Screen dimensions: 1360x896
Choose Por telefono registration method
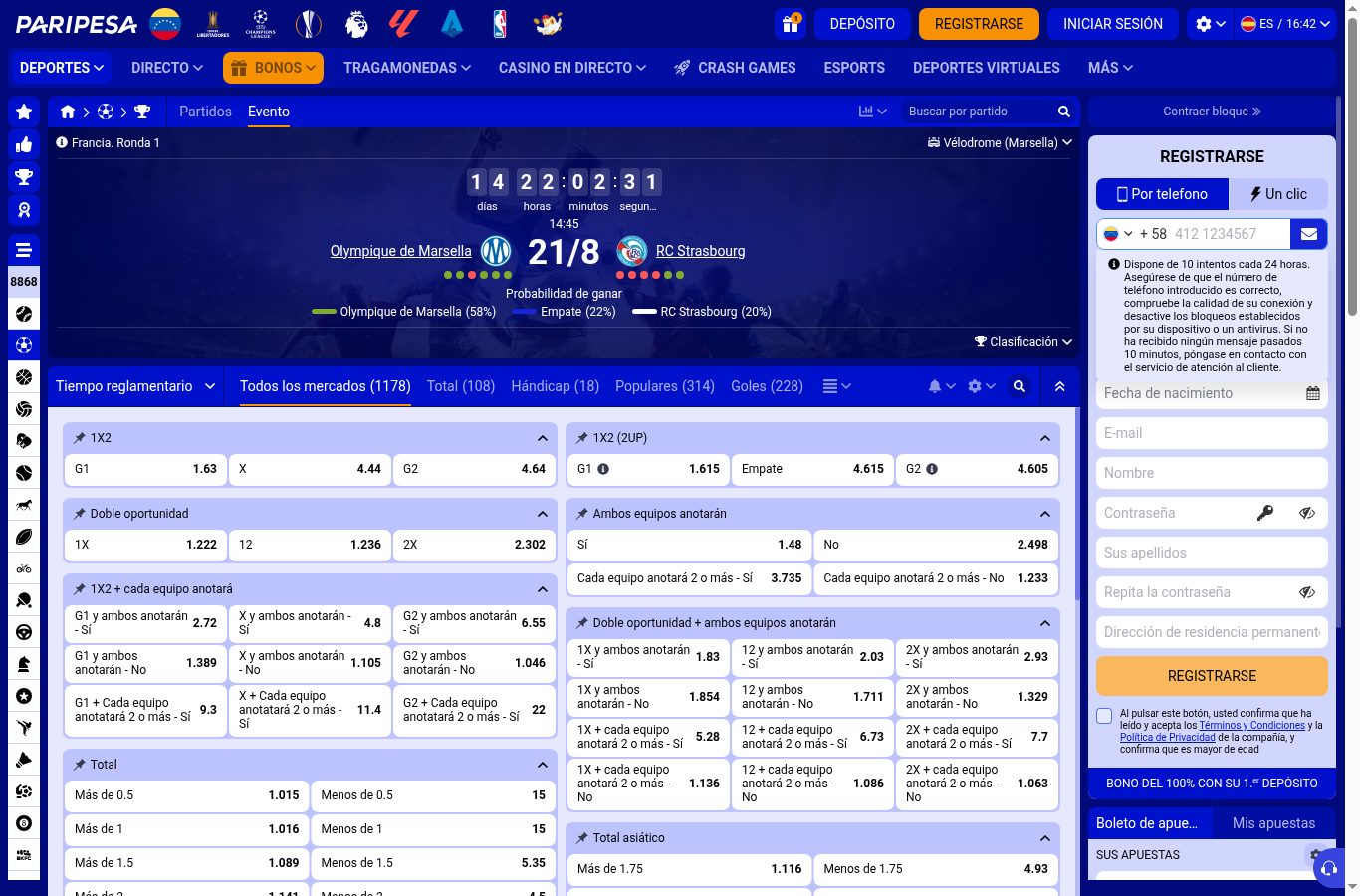pos(1162,194)
